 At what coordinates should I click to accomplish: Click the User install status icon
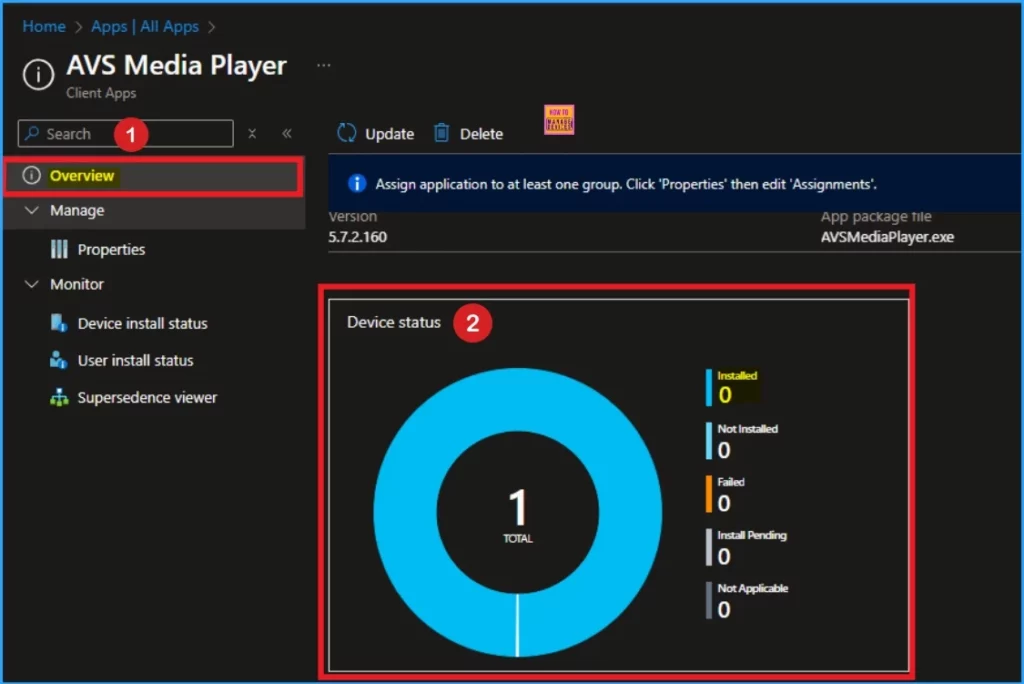[x=59, y=360]
